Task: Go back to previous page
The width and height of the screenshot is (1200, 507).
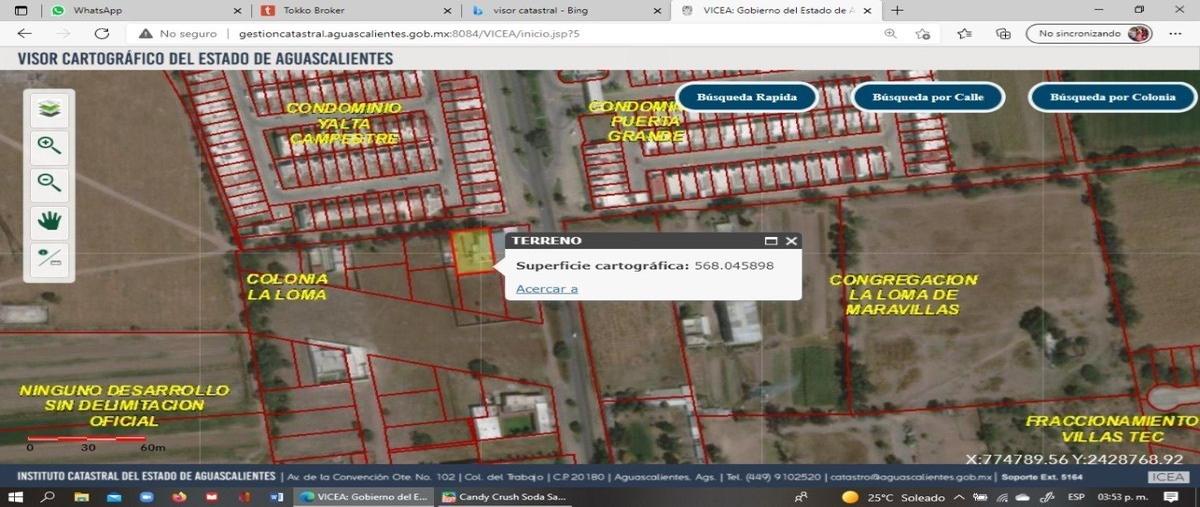Action: [25, 33]
